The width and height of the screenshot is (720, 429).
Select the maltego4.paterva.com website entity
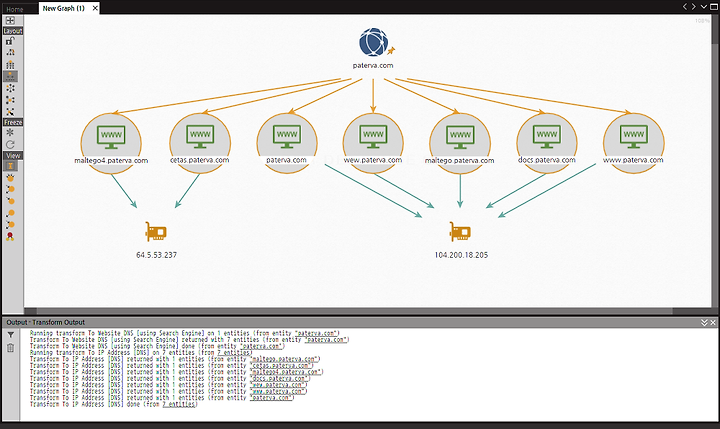point(111,143)
